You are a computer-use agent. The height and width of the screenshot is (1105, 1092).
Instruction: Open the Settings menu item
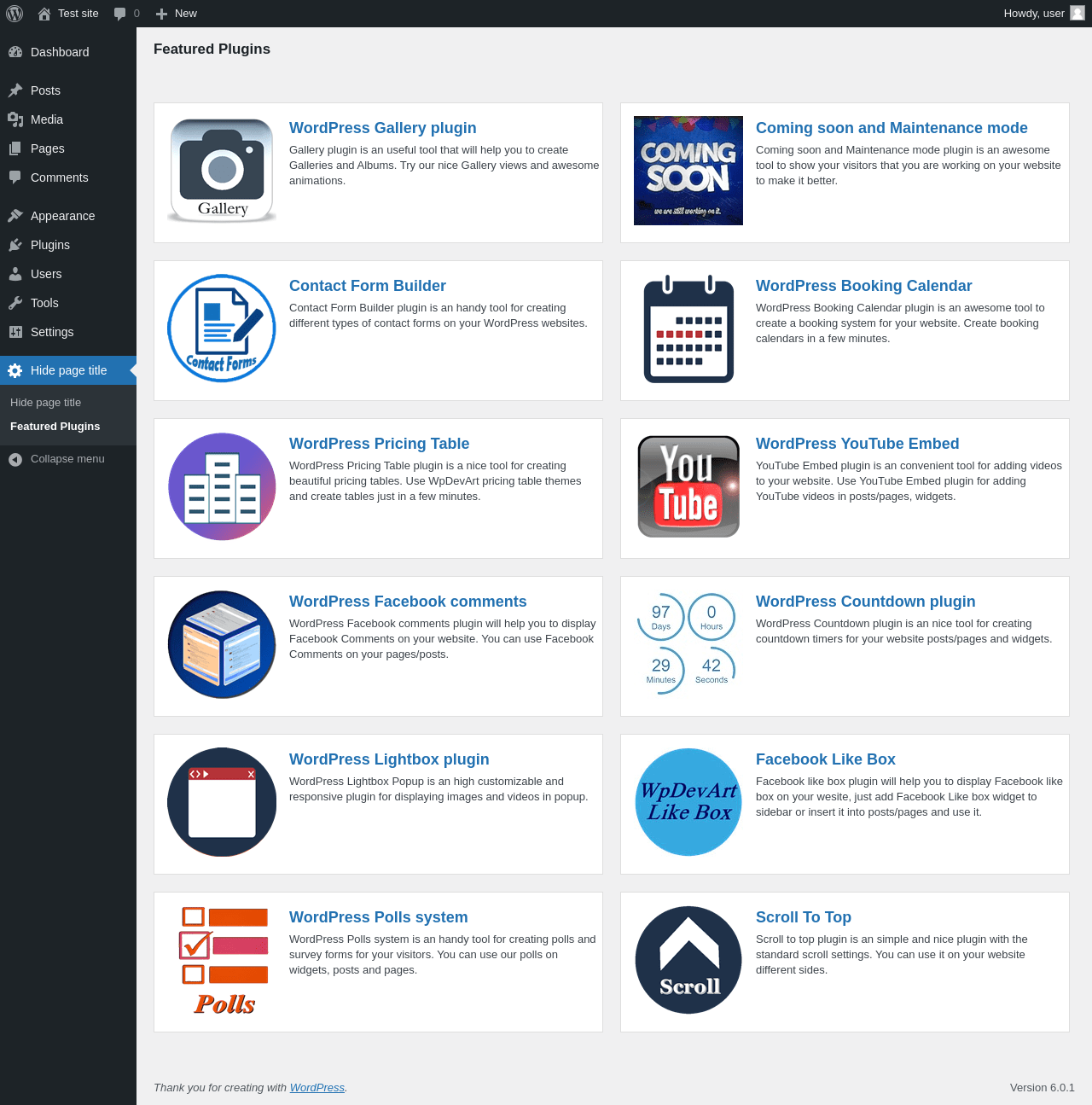pyautogui.click(x=68, y=332)
